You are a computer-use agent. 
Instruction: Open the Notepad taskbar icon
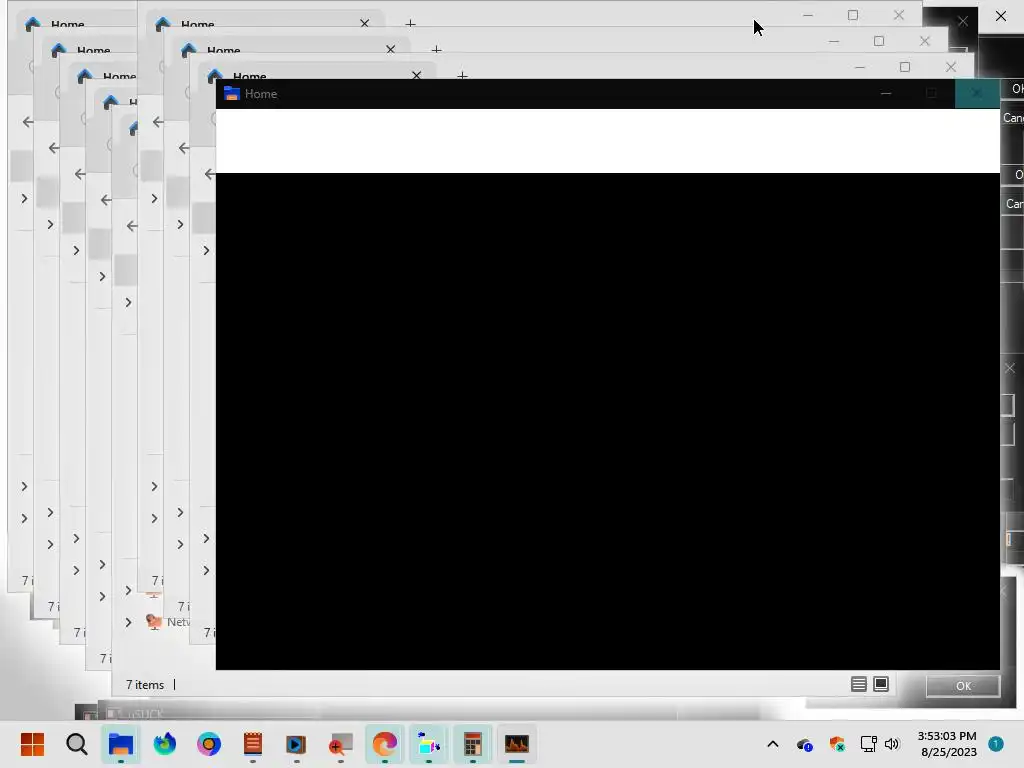253,744
